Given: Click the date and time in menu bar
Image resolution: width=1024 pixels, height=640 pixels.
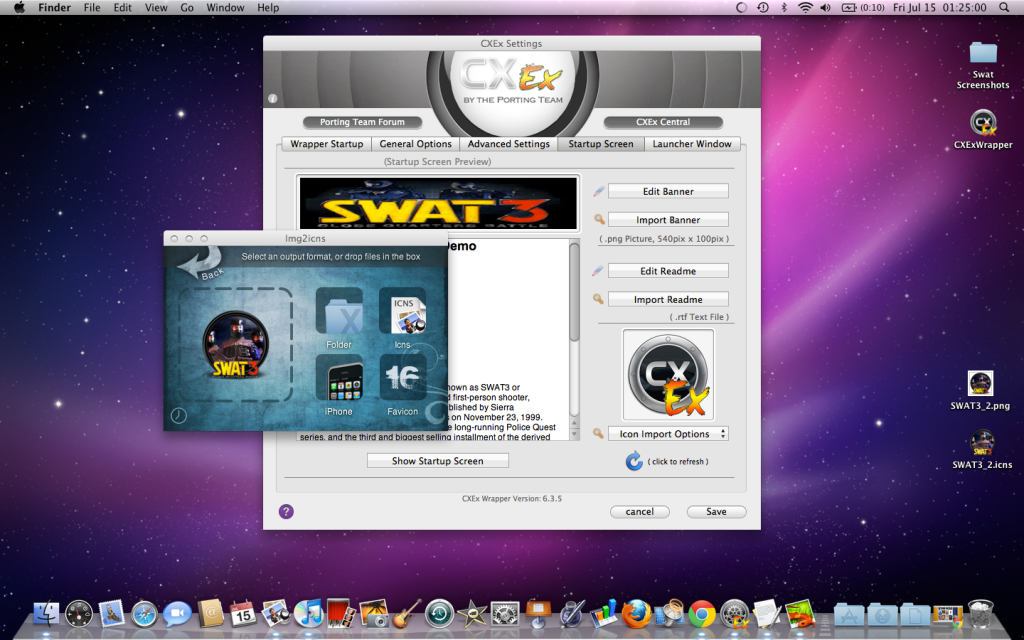Looking at the screenshot, I should click(x=940, y=8).
